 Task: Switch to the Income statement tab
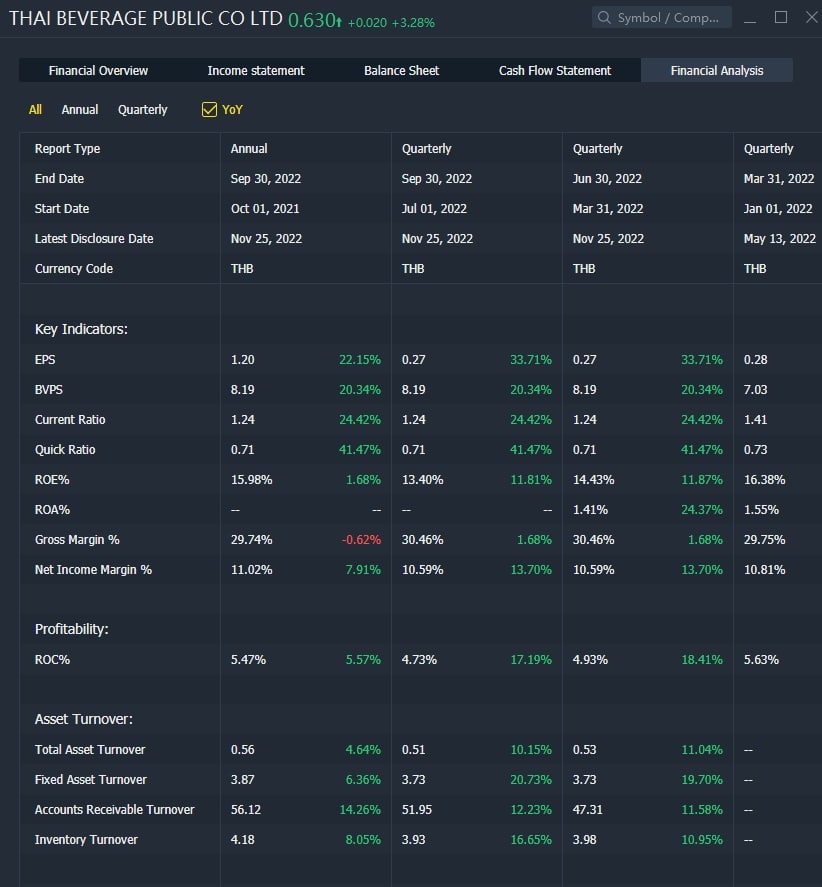coord(256,71)
